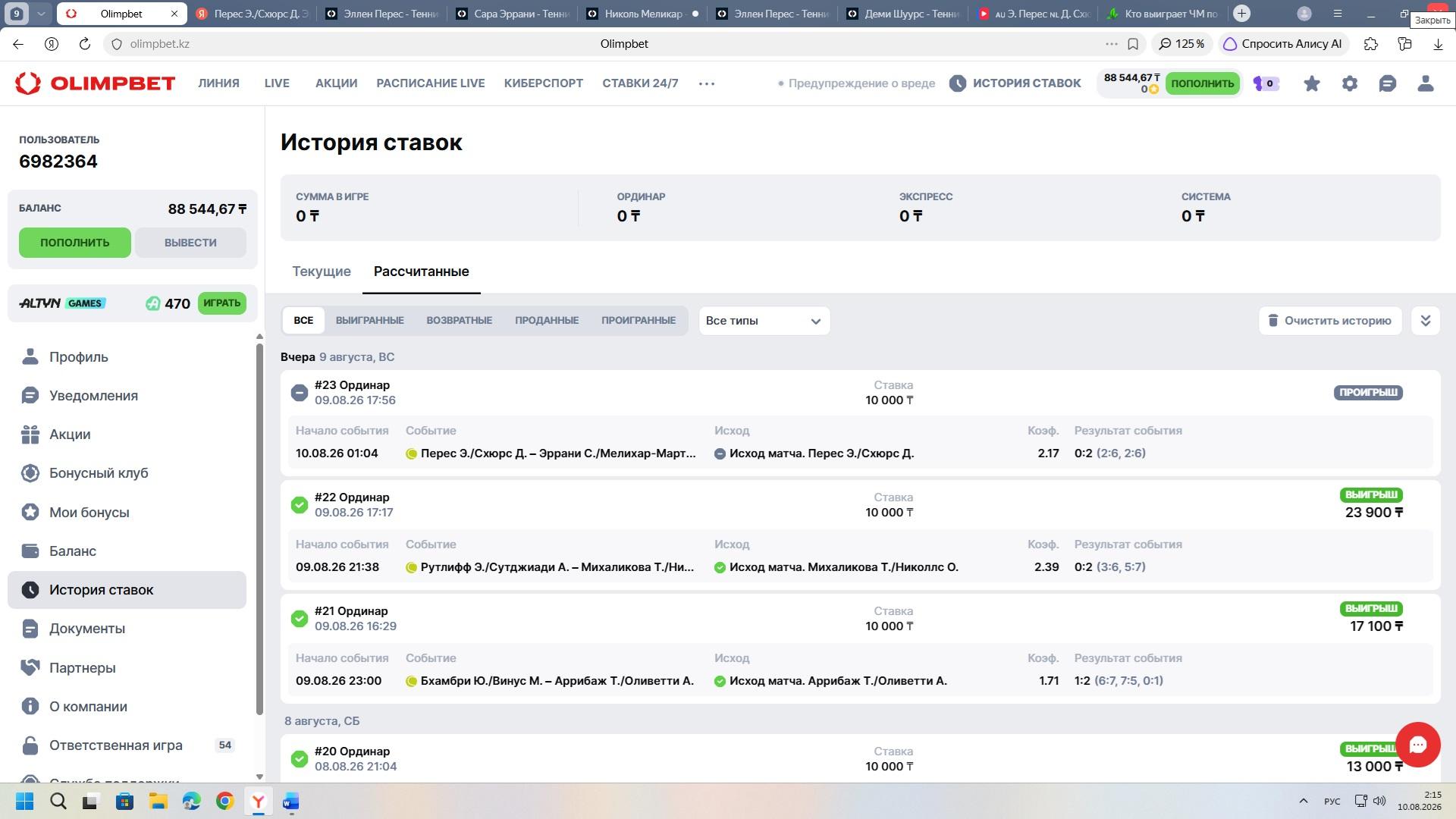Switch to the Текущие tab

tap(322, 271)
